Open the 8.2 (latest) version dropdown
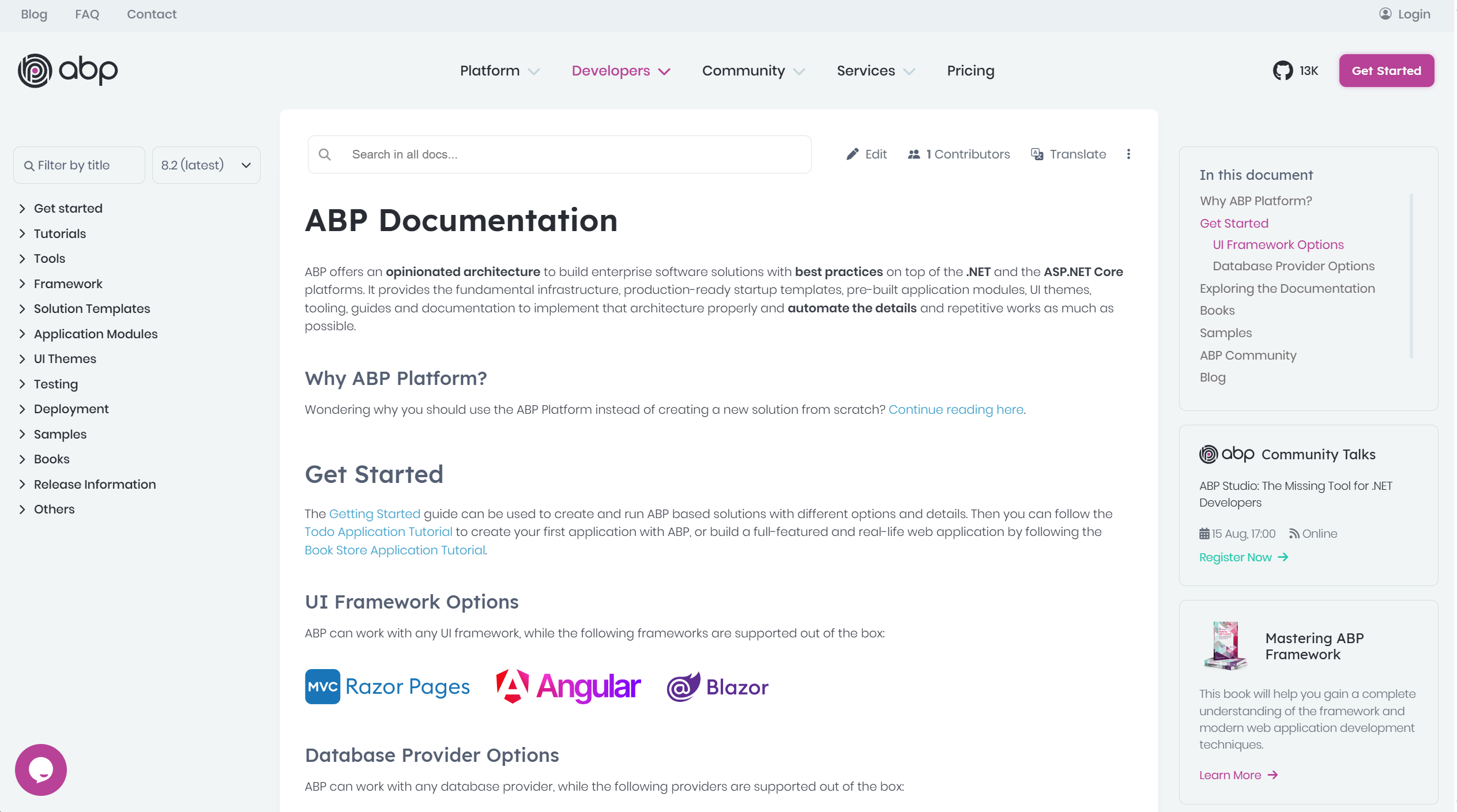 click(x=206, y=165)
